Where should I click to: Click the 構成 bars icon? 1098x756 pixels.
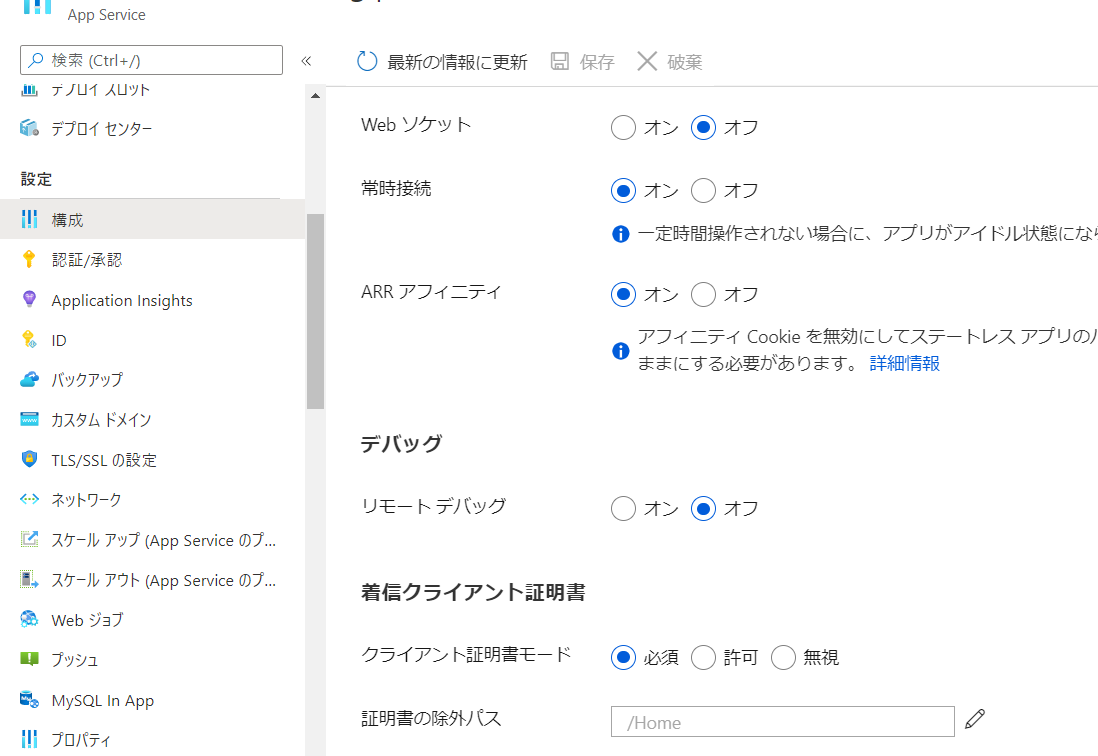click(29, 219)
